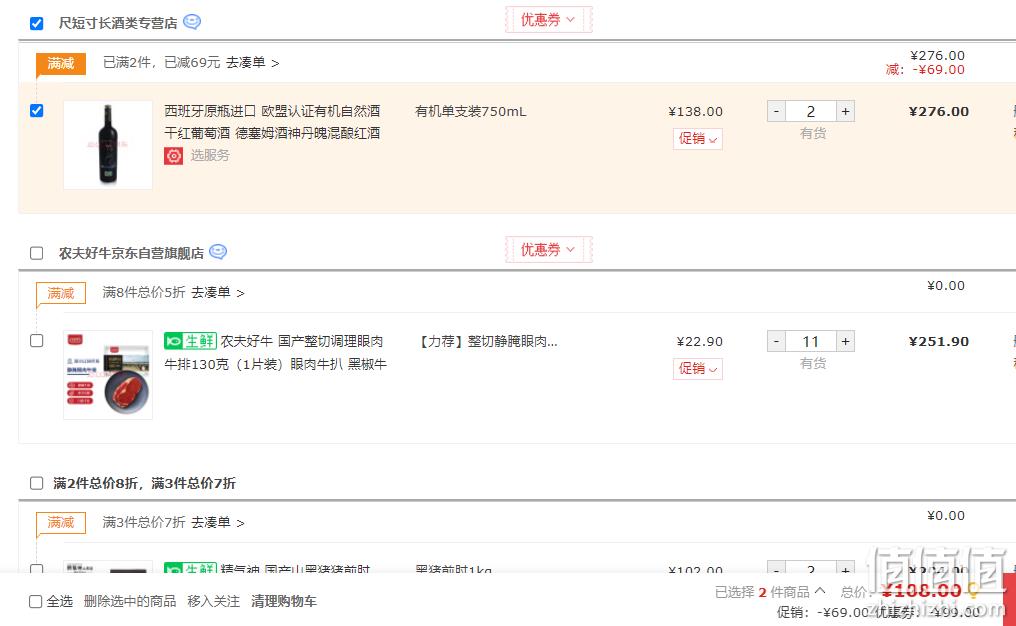1016x626 pixels.
Task: Increase the wine quantity with plus button
Action: 845,111
